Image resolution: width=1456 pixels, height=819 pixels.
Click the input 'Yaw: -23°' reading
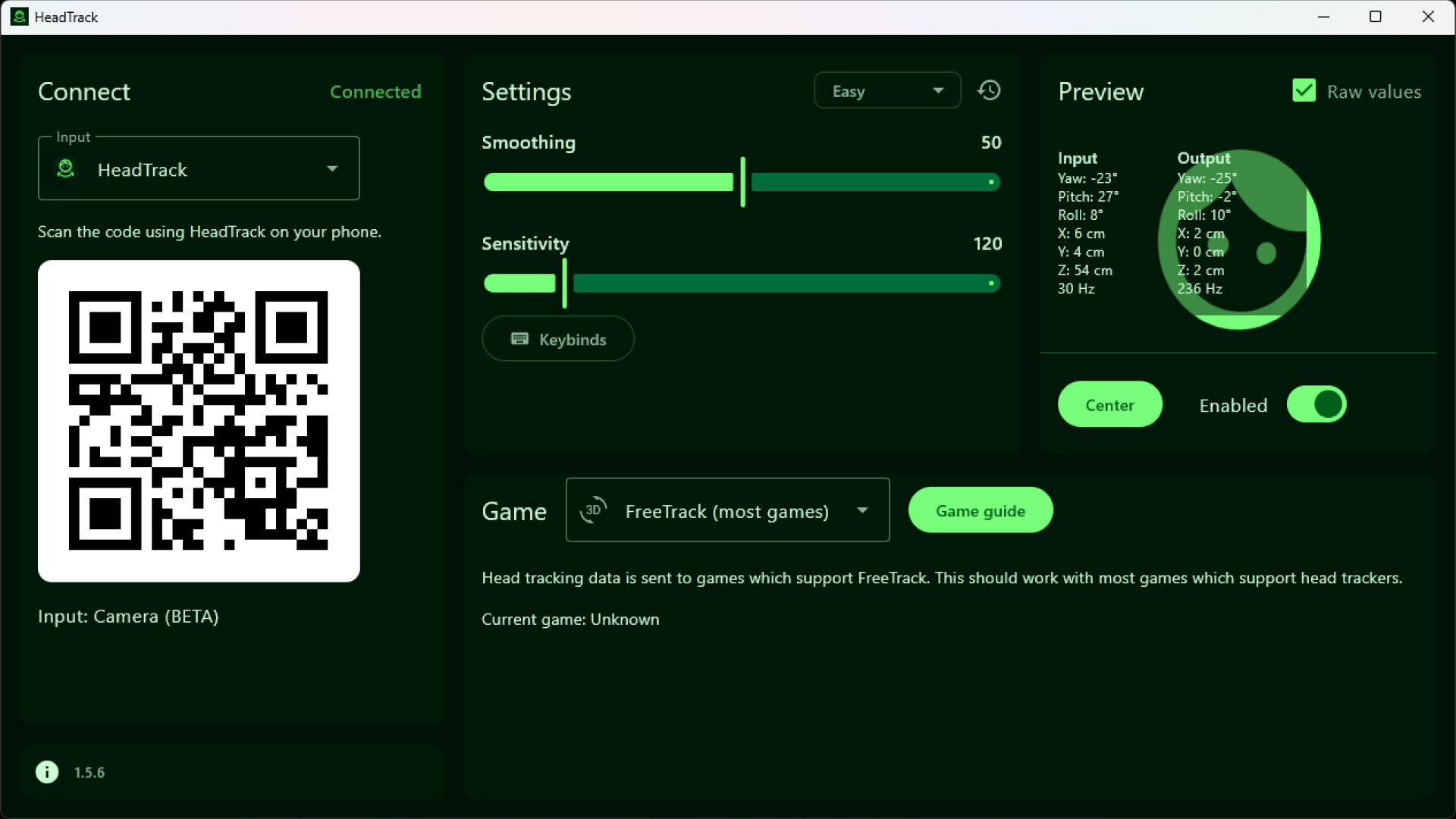coord(1087,178)
